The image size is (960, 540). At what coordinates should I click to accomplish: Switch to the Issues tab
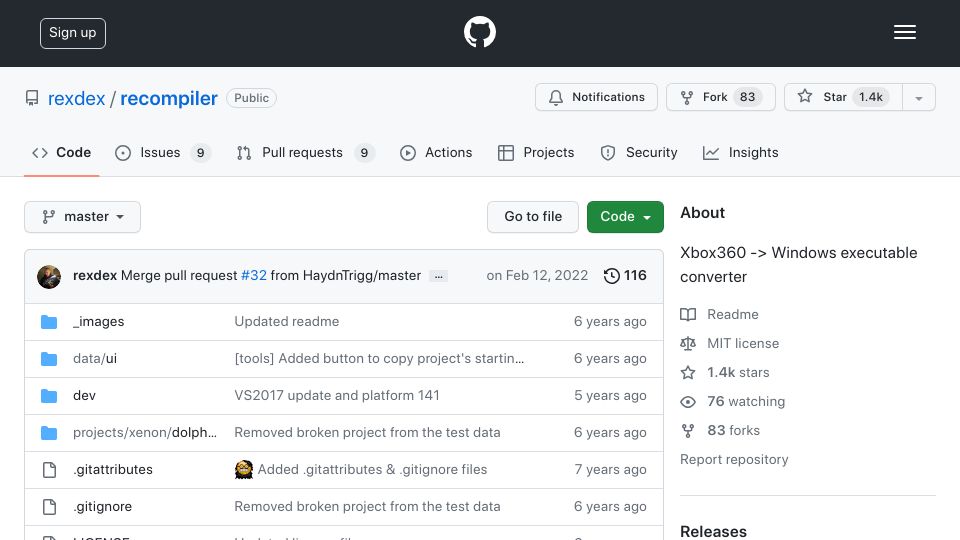(163, 152)
